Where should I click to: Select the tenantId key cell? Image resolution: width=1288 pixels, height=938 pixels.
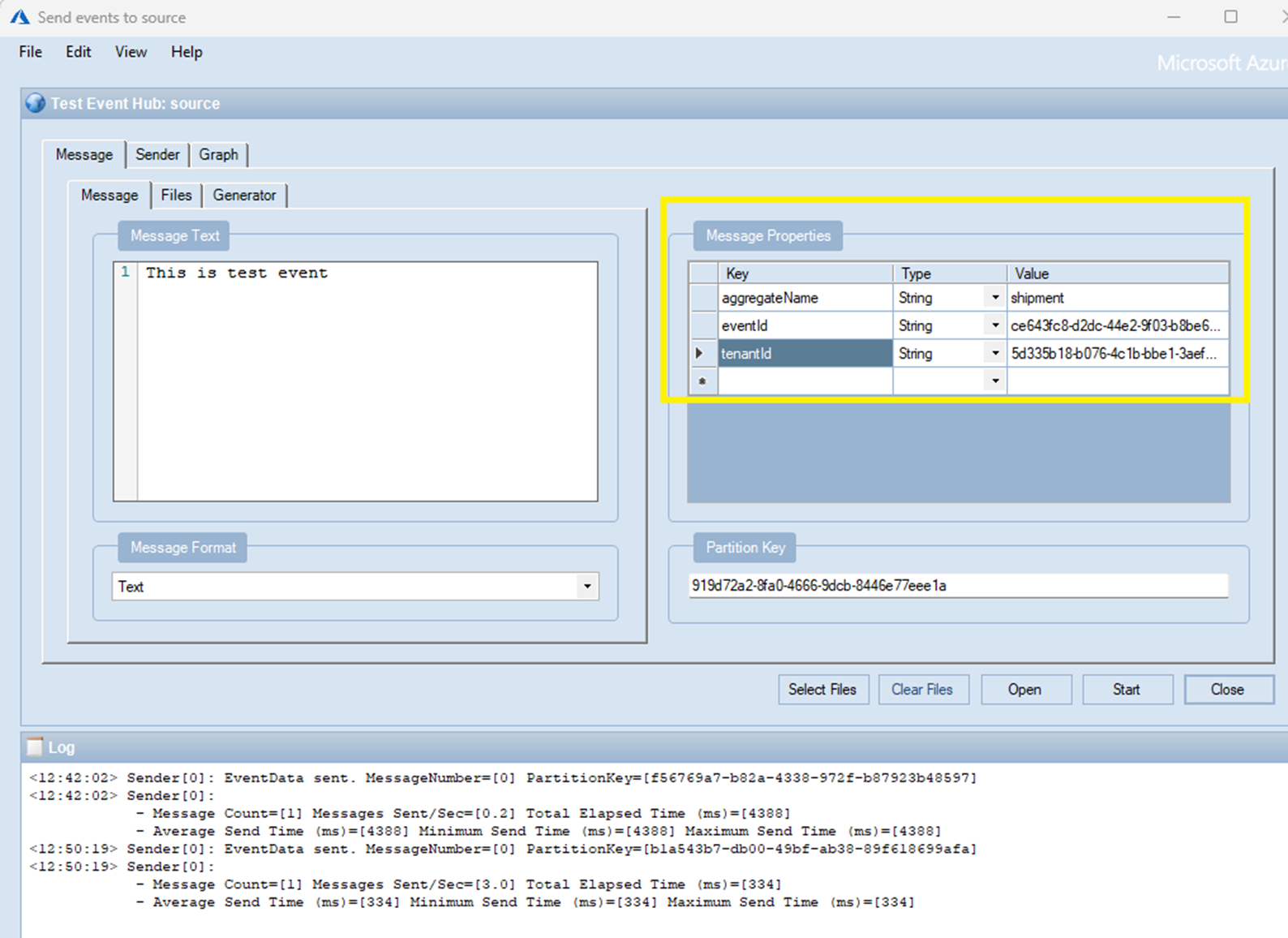point(805,353)
